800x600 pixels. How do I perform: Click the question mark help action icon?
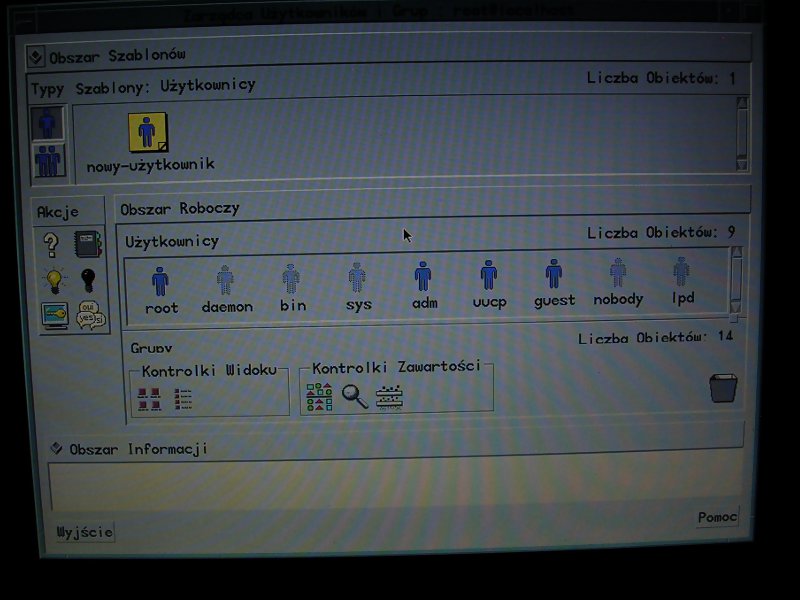pos(52,244)
